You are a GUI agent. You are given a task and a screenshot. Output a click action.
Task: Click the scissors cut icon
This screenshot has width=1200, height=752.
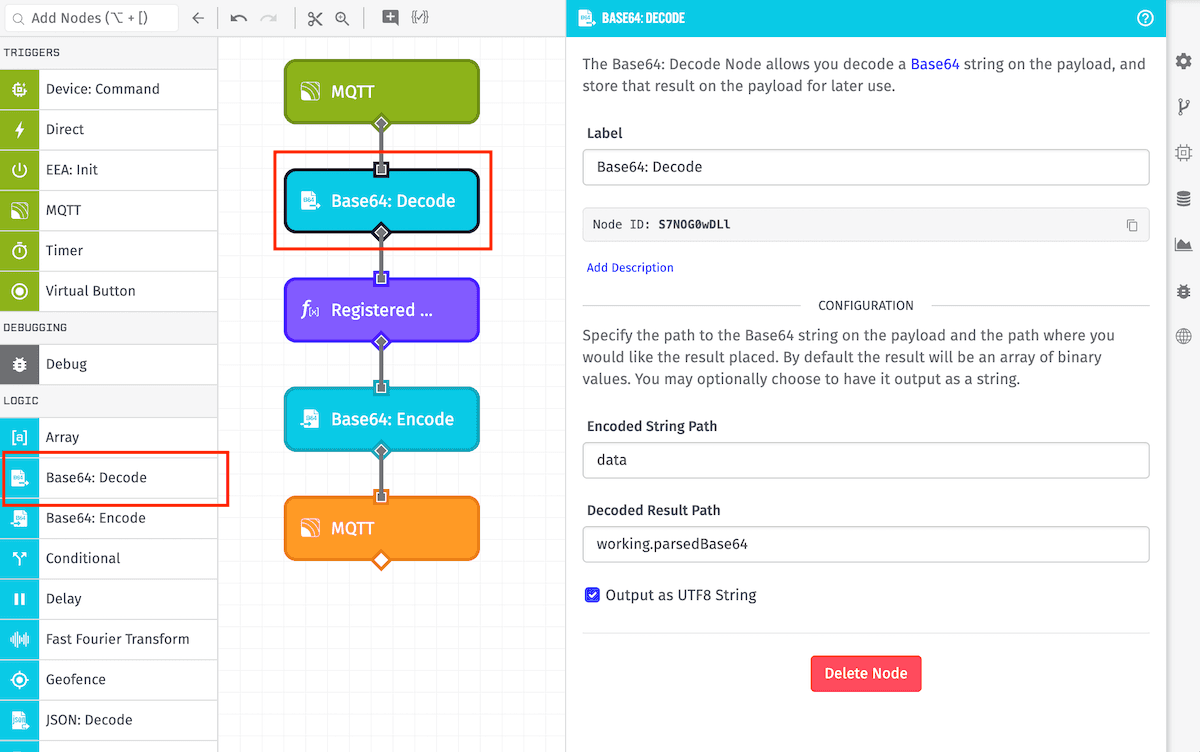315,18
